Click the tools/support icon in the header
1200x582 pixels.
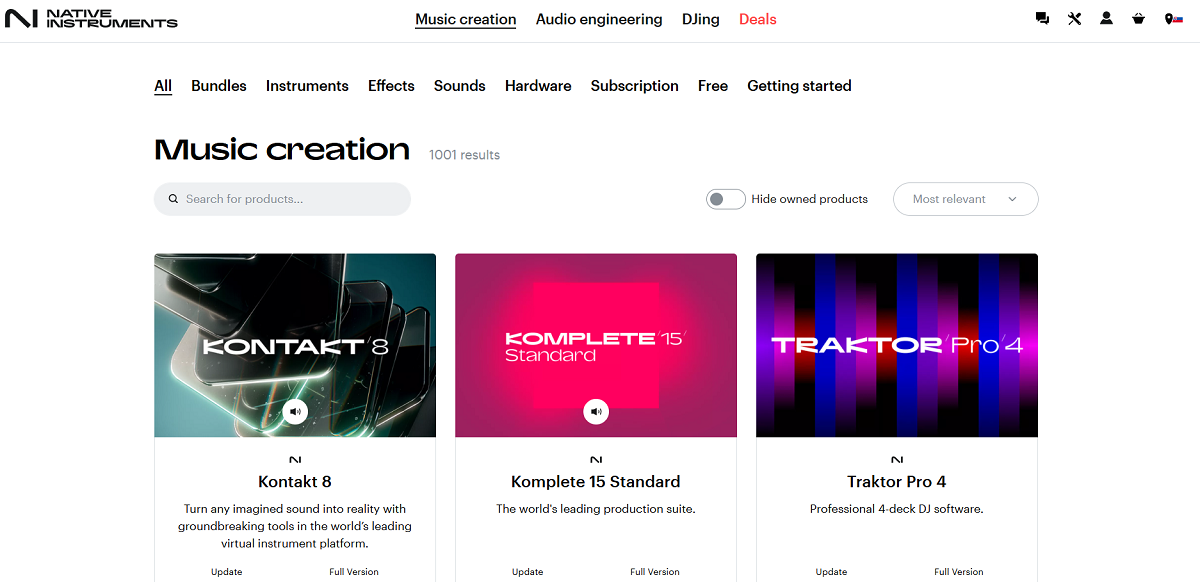1074,18
